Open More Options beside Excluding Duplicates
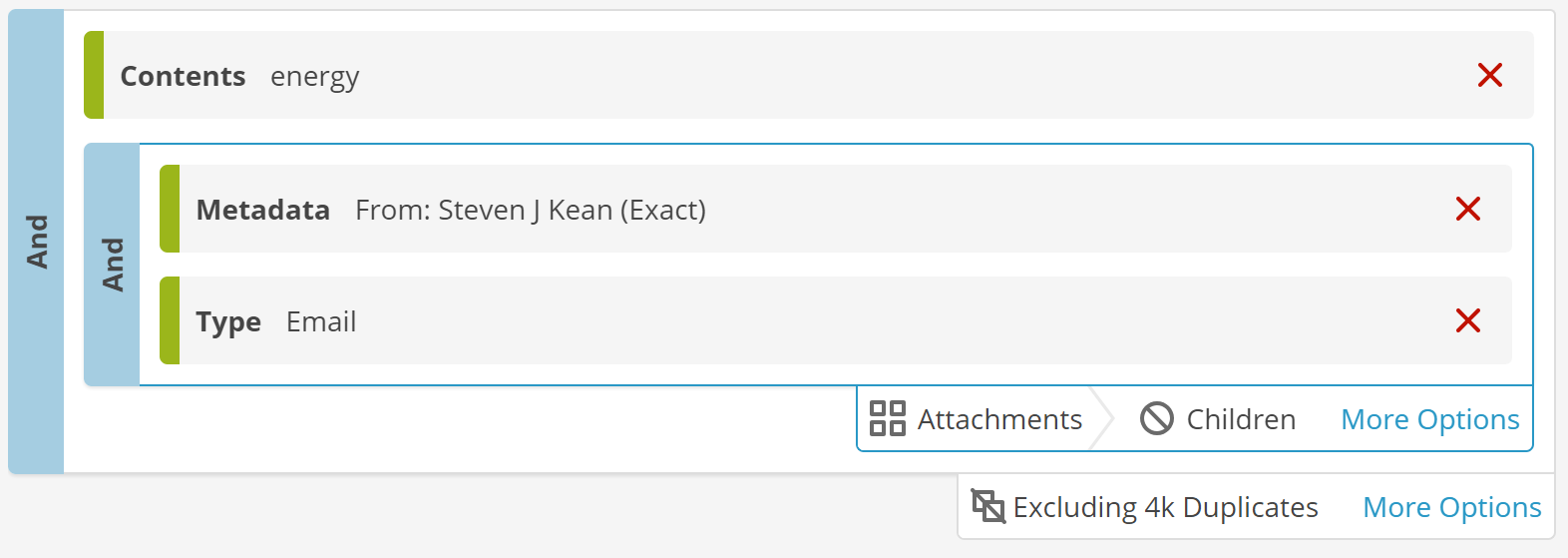 [1451, 507]
